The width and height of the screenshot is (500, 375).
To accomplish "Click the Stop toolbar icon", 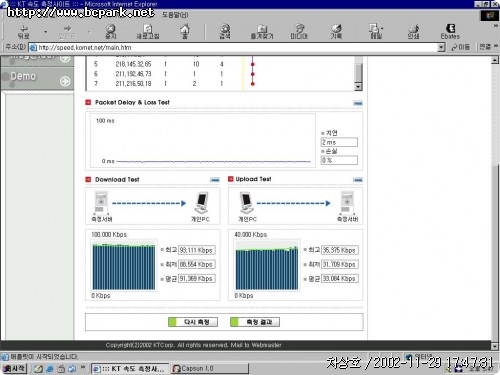I will tap(111, 32).
